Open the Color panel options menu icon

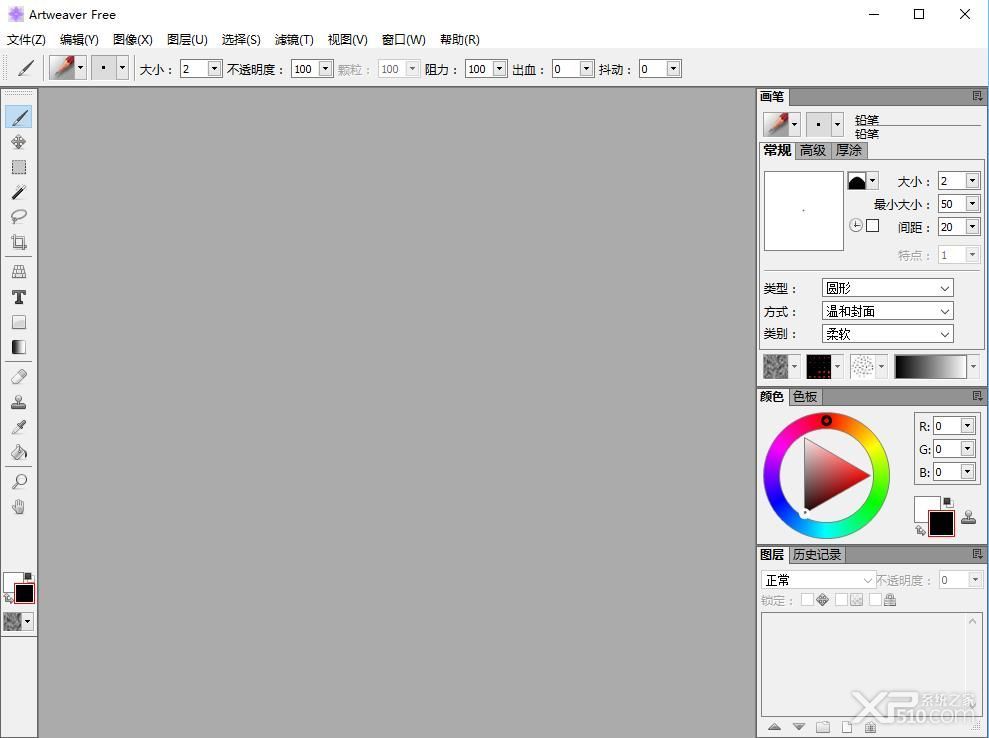click(x=977, y=396)
